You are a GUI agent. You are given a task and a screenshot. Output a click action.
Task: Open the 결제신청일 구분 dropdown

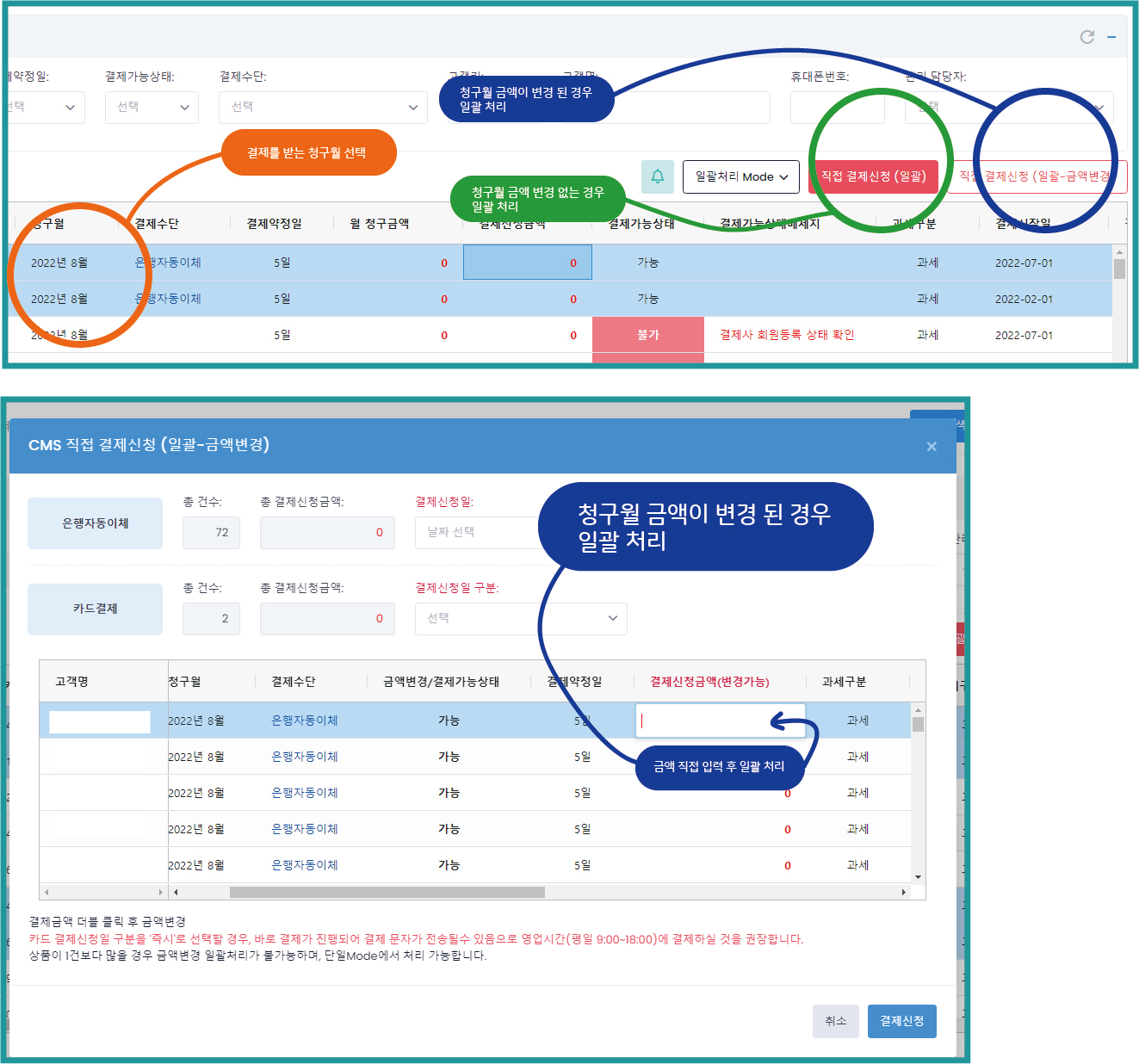coord(521,618)
